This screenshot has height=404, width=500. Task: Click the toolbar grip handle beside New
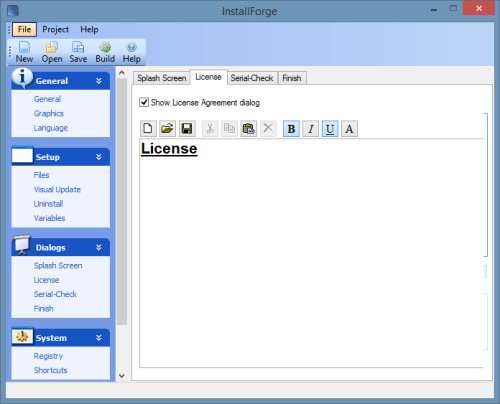pos(10,51)
